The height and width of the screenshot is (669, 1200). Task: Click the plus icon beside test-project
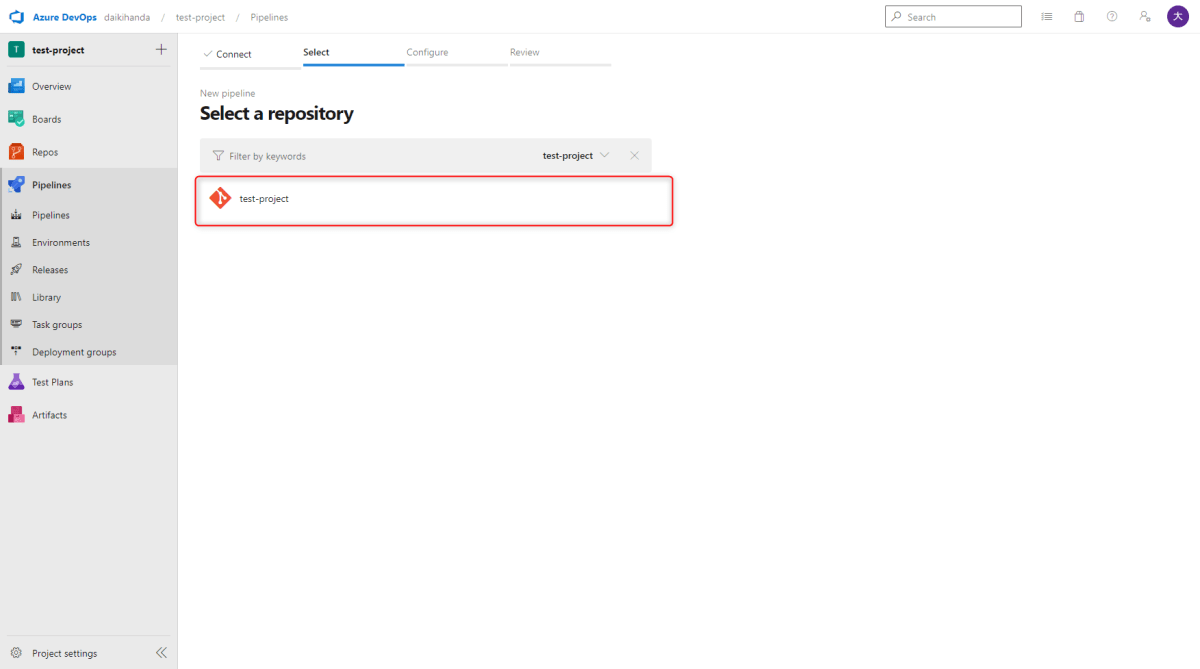161,50
